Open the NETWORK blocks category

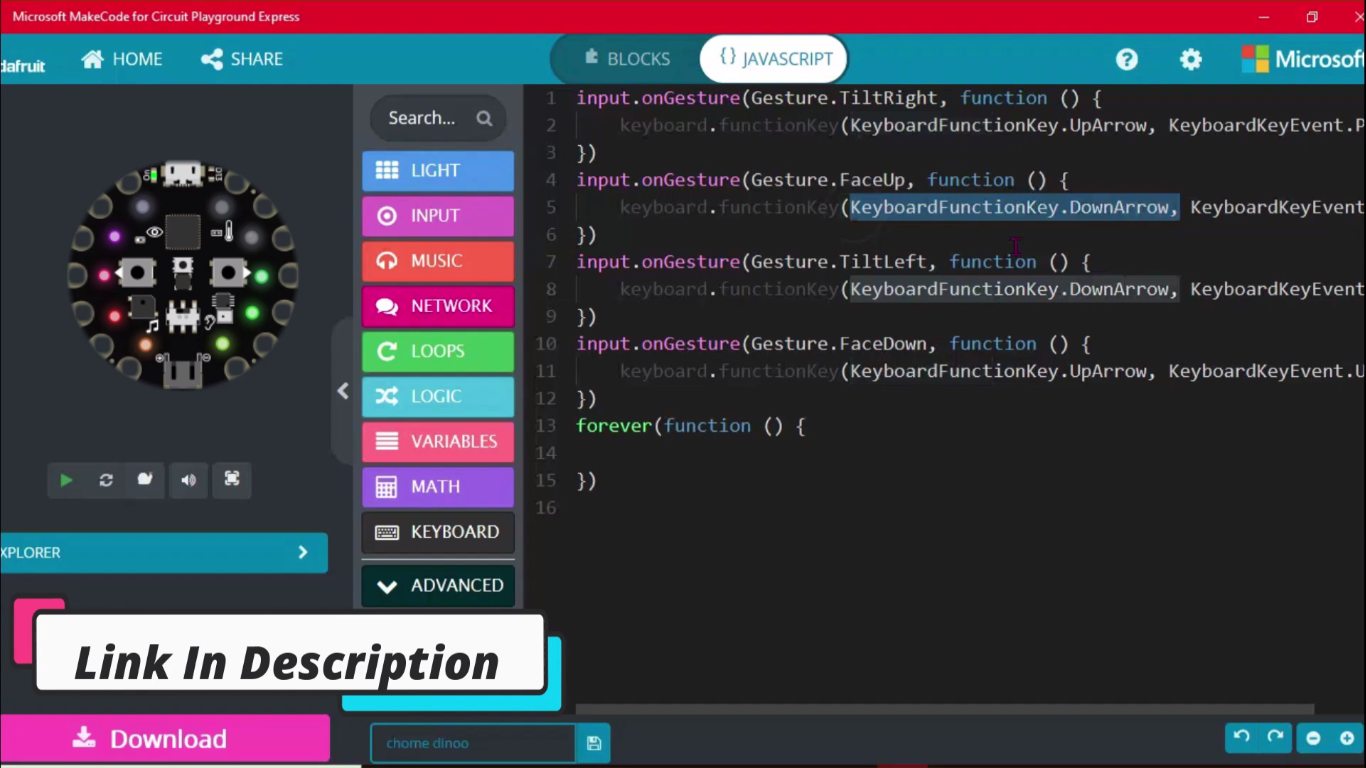[x=438, y=306]
